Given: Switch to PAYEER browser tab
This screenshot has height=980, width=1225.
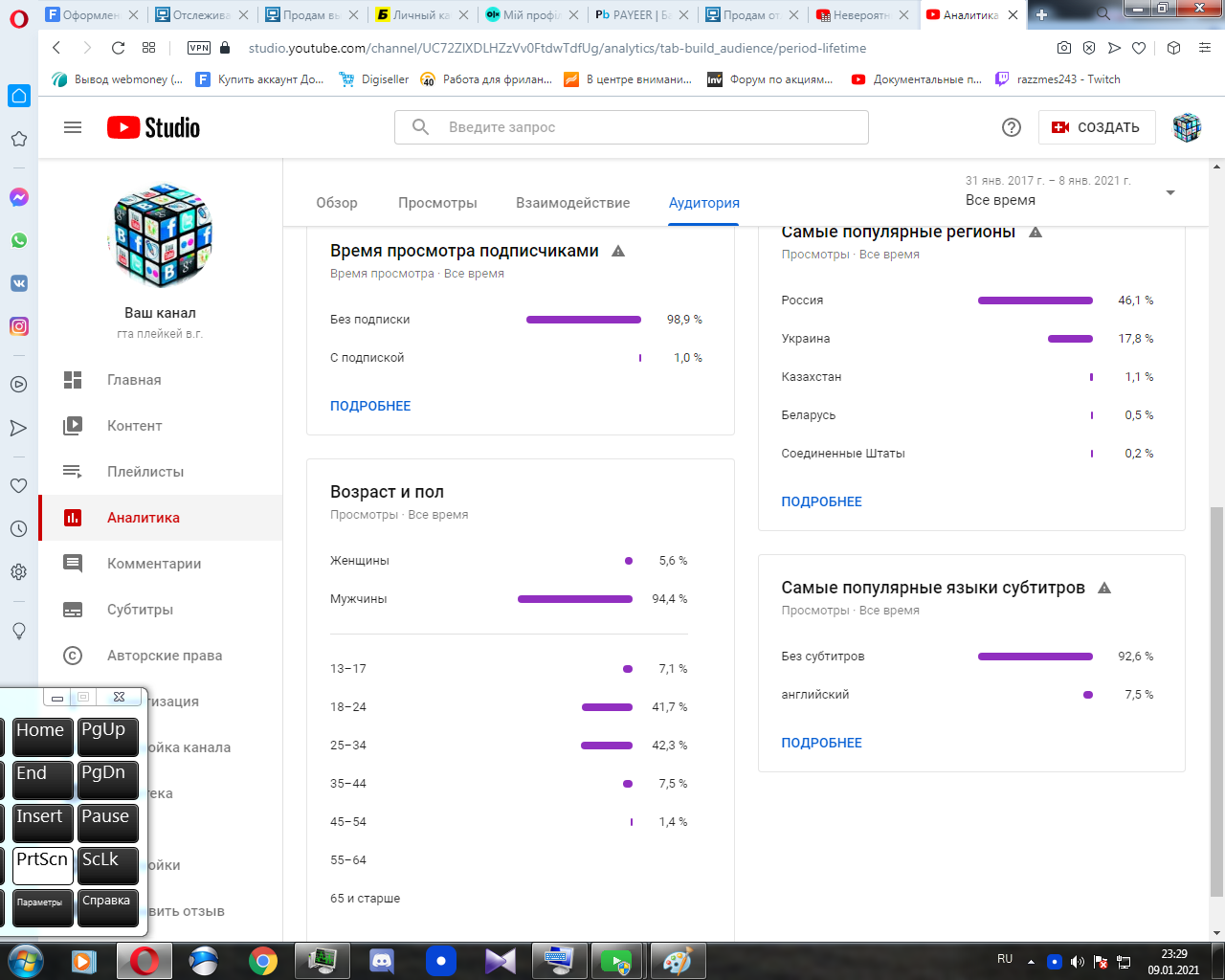Looking at the screenshot, I should click(642, 15).
